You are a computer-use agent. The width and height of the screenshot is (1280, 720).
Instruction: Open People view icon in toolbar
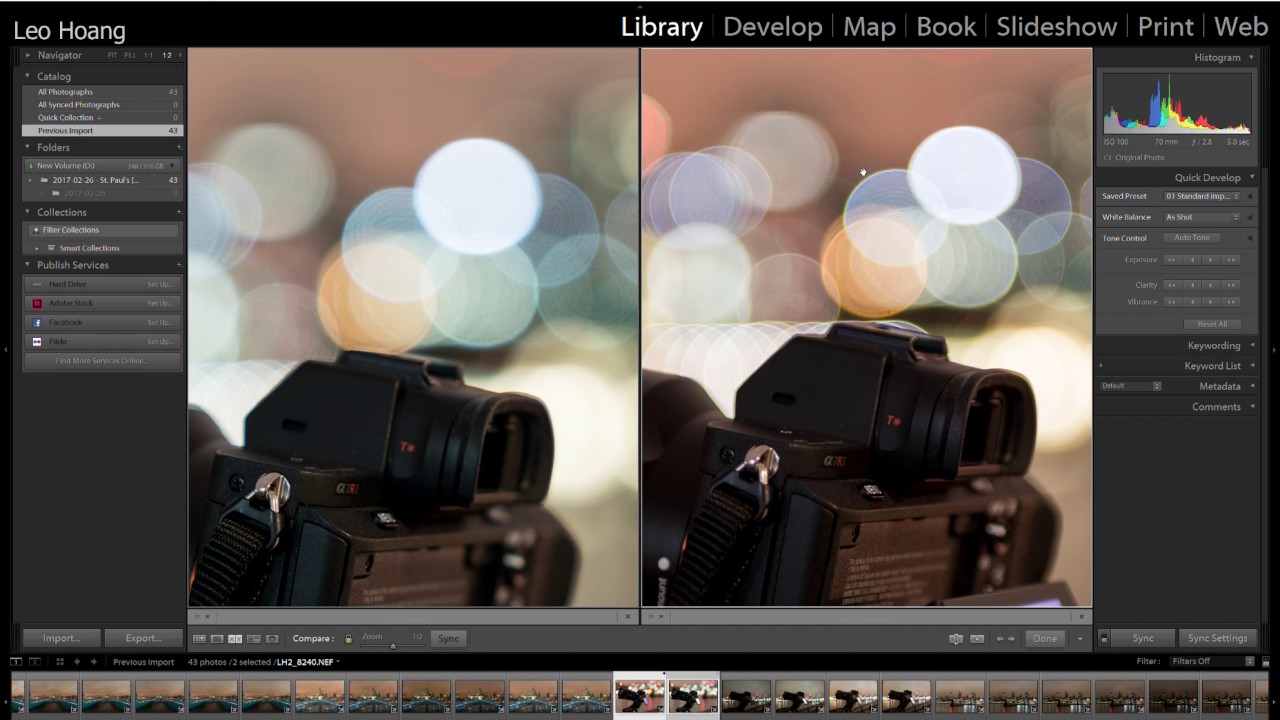(272, 638)
